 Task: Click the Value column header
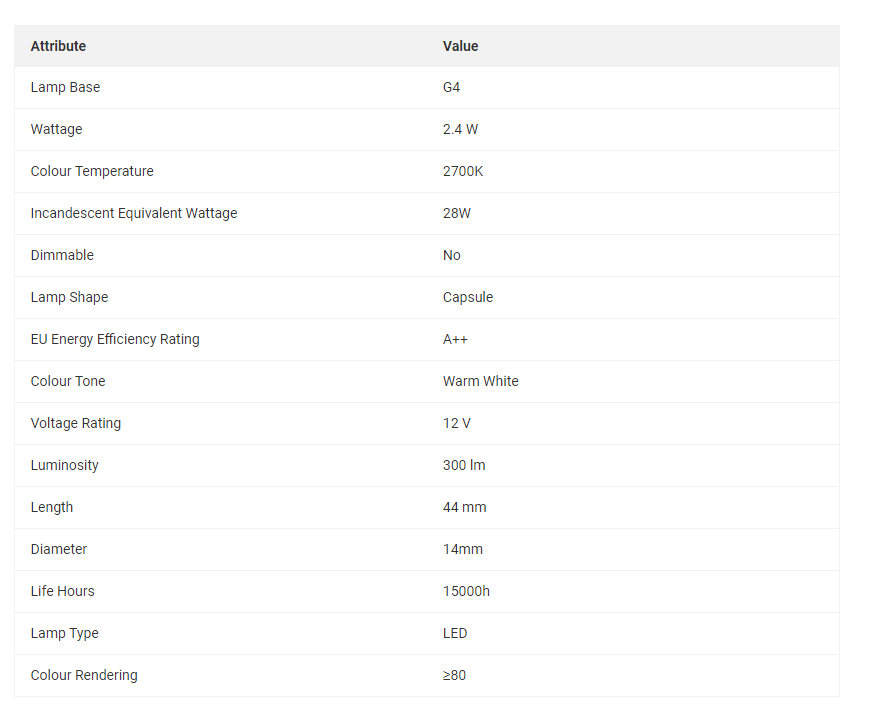coord(460,46)
